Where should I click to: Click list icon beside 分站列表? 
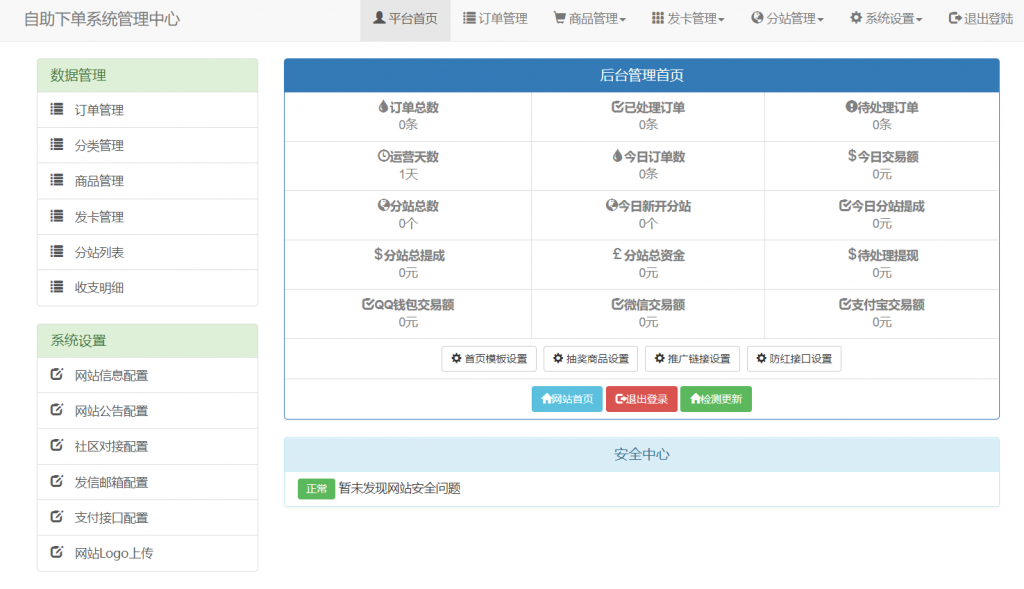pos(57,251)
